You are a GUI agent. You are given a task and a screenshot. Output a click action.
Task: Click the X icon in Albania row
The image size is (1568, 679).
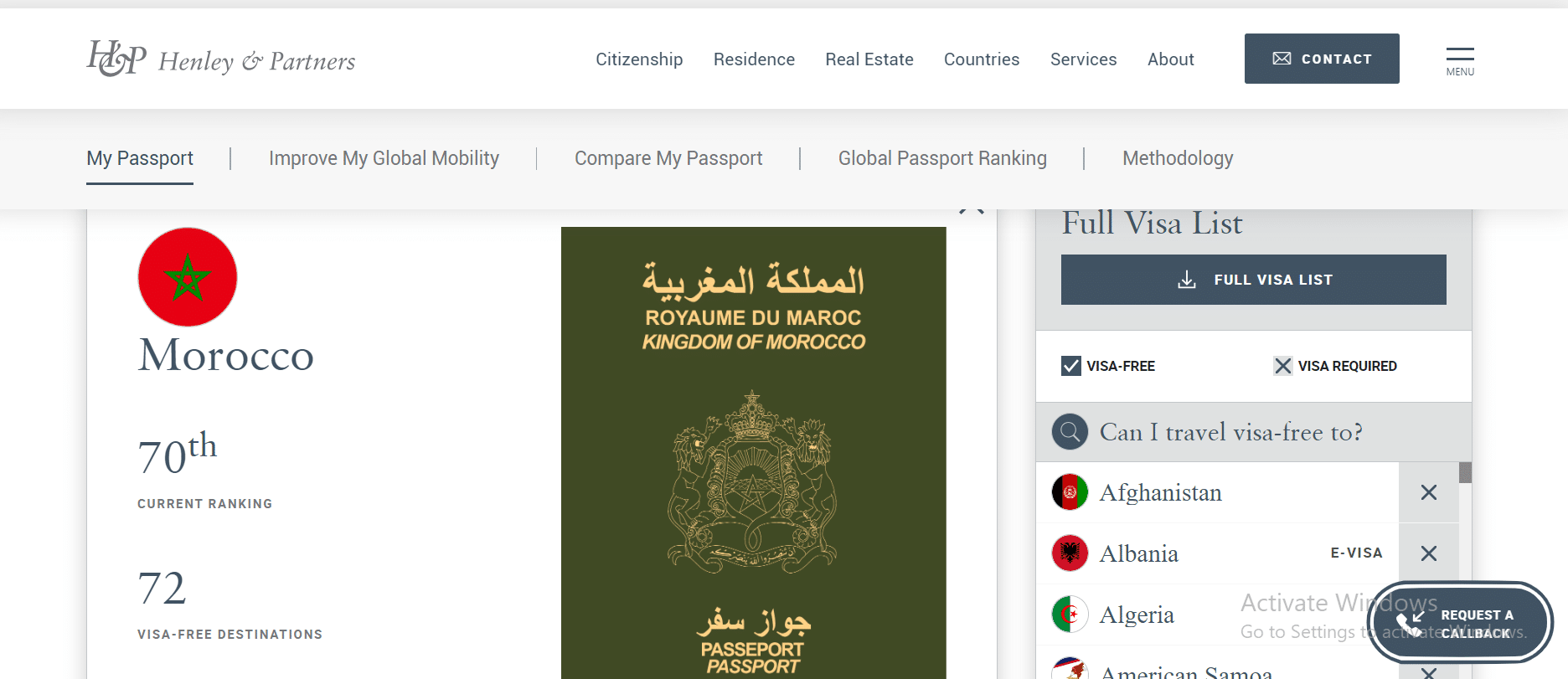pos(1429,553)
